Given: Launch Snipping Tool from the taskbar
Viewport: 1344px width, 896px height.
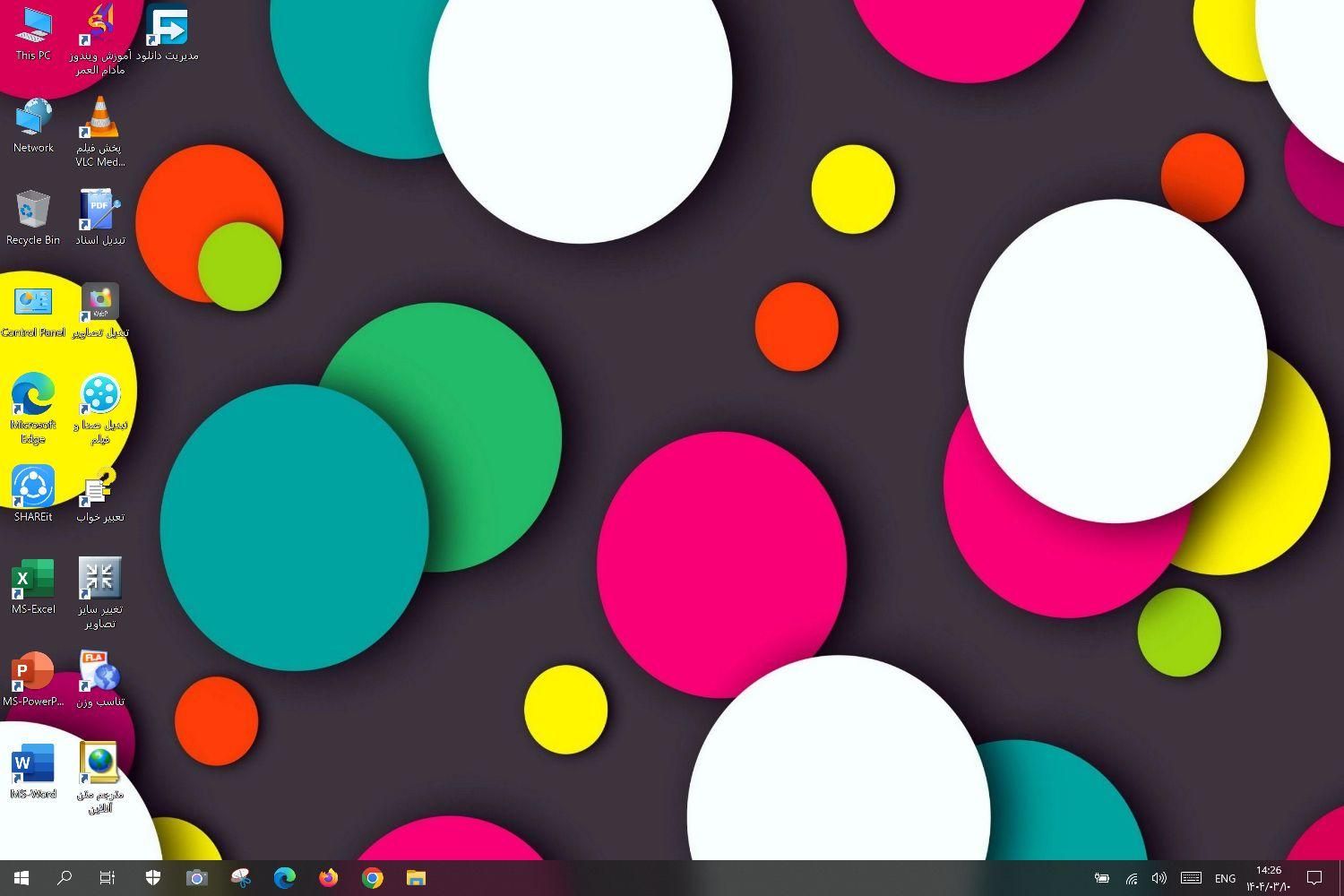Looking at the screenshot, I should click(x=240, y=878).
